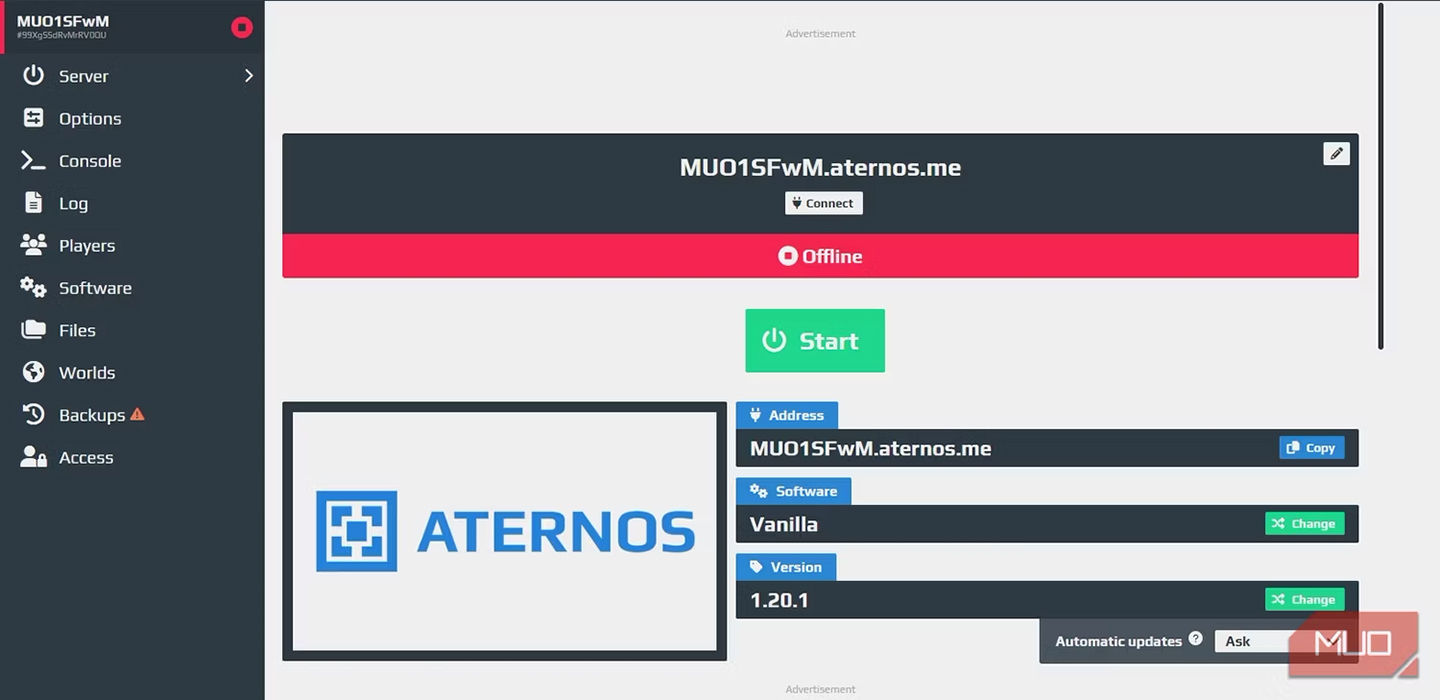Go to Access in the sidebar

pos(86,458)
